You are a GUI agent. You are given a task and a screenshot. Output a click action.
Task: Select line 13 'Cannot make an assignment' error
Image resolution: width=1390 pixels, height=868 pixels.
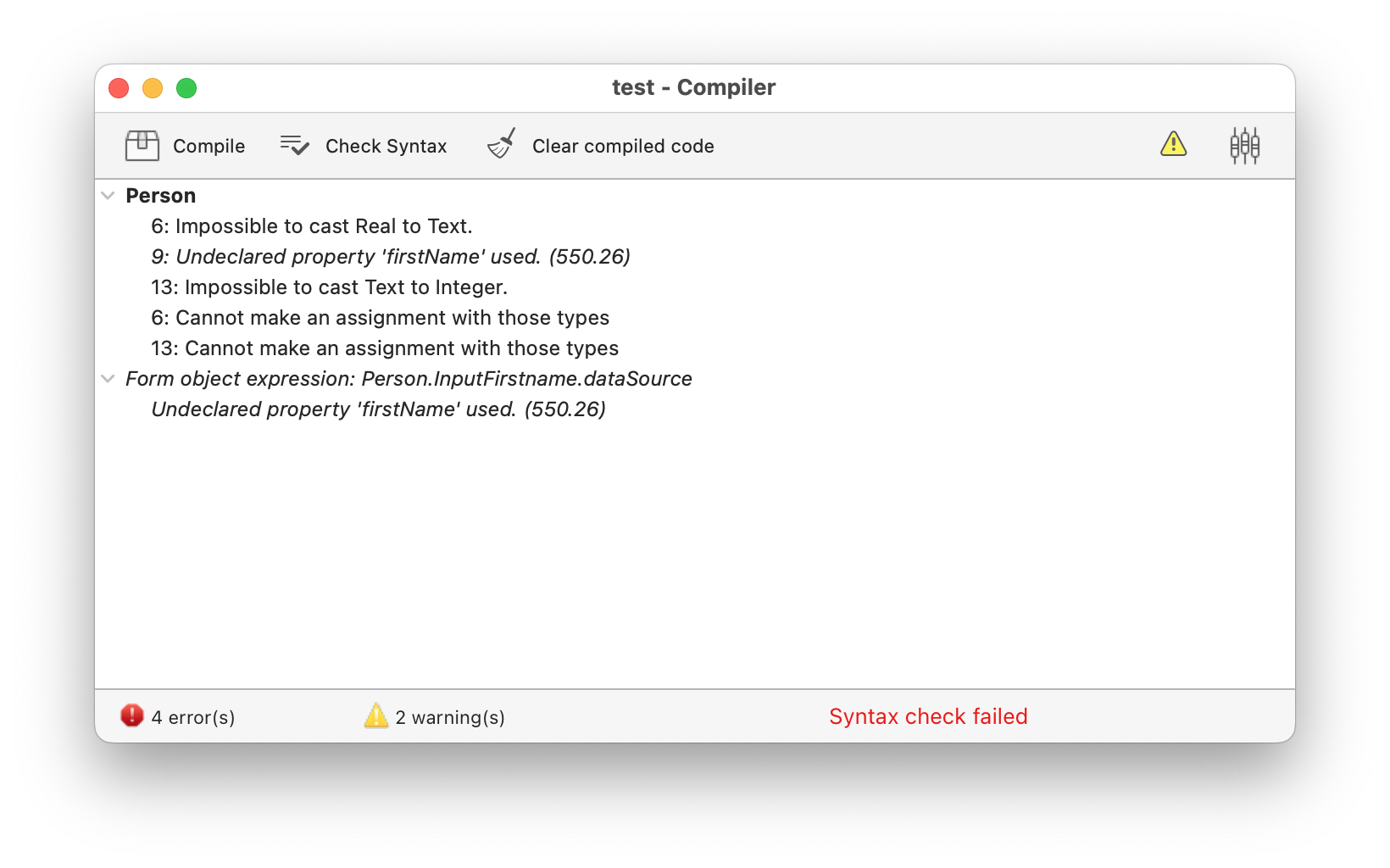[385, 348]
